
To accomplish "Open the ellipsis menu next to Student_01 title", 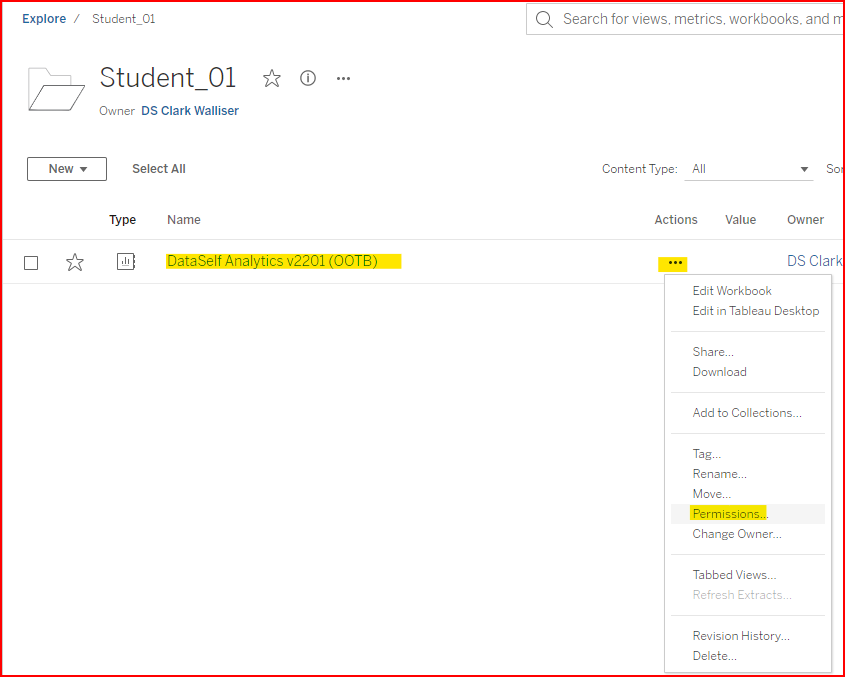I will click(343, 78).
